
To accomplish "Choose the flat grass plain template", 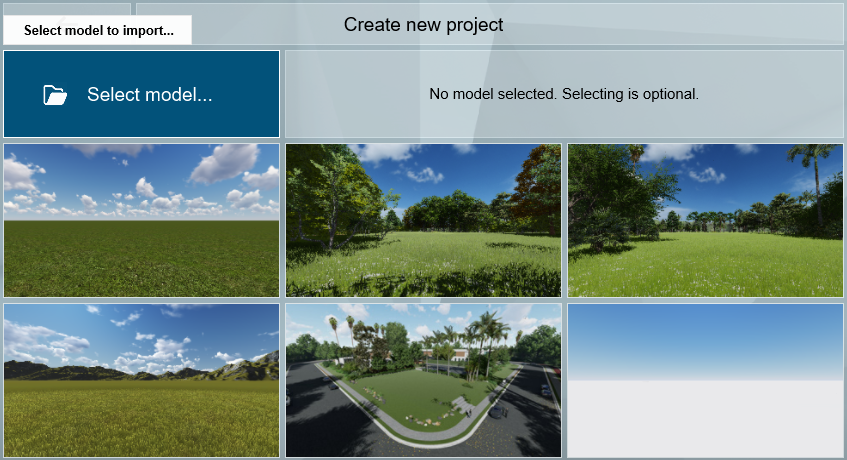I will point(141,220).
